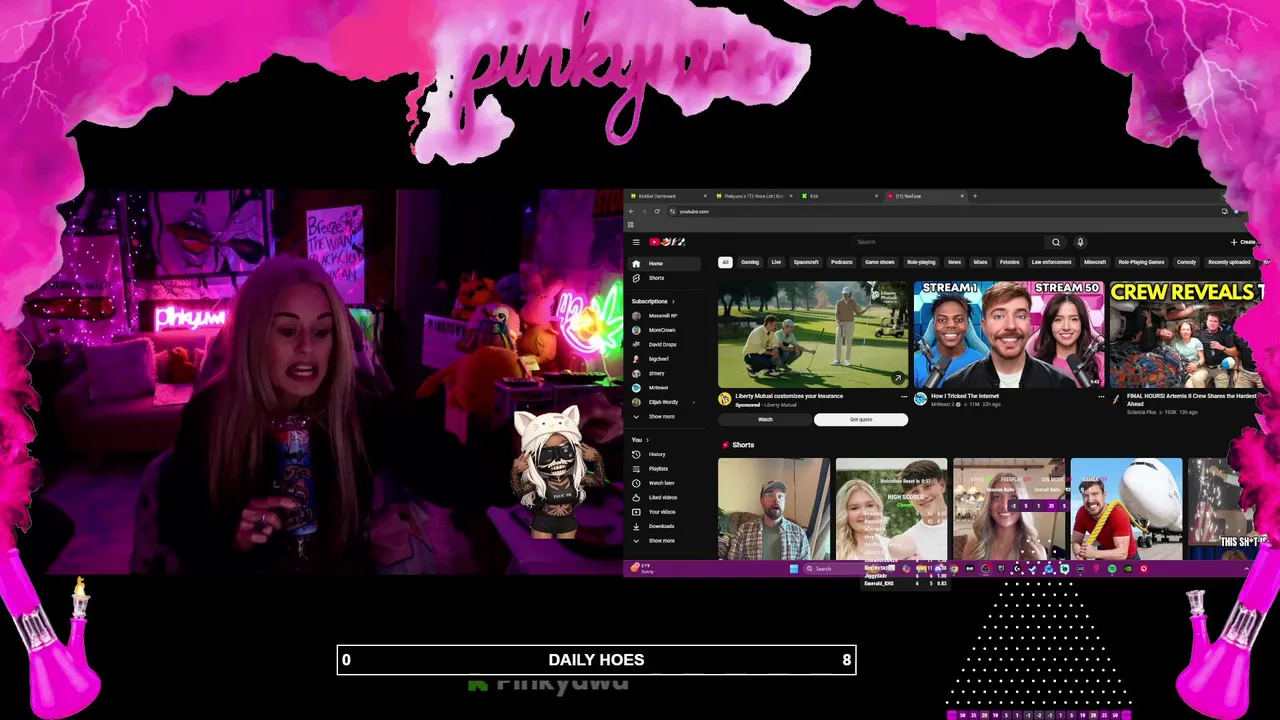Open Spotify from the taskbar

click(x=1112, y=569)
